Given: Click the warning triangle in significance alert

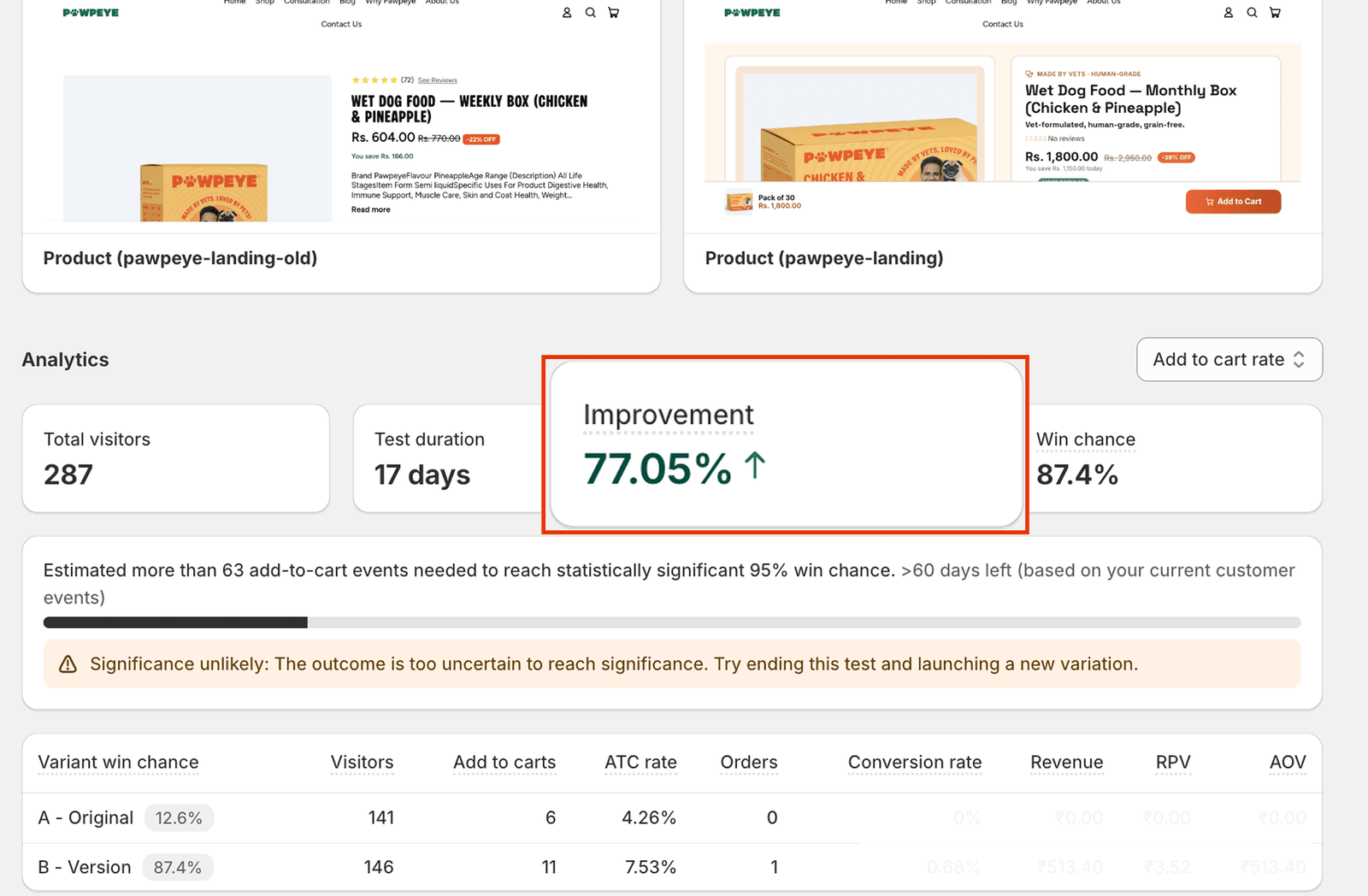Looking at the screenshot, I should pos(68,664).
